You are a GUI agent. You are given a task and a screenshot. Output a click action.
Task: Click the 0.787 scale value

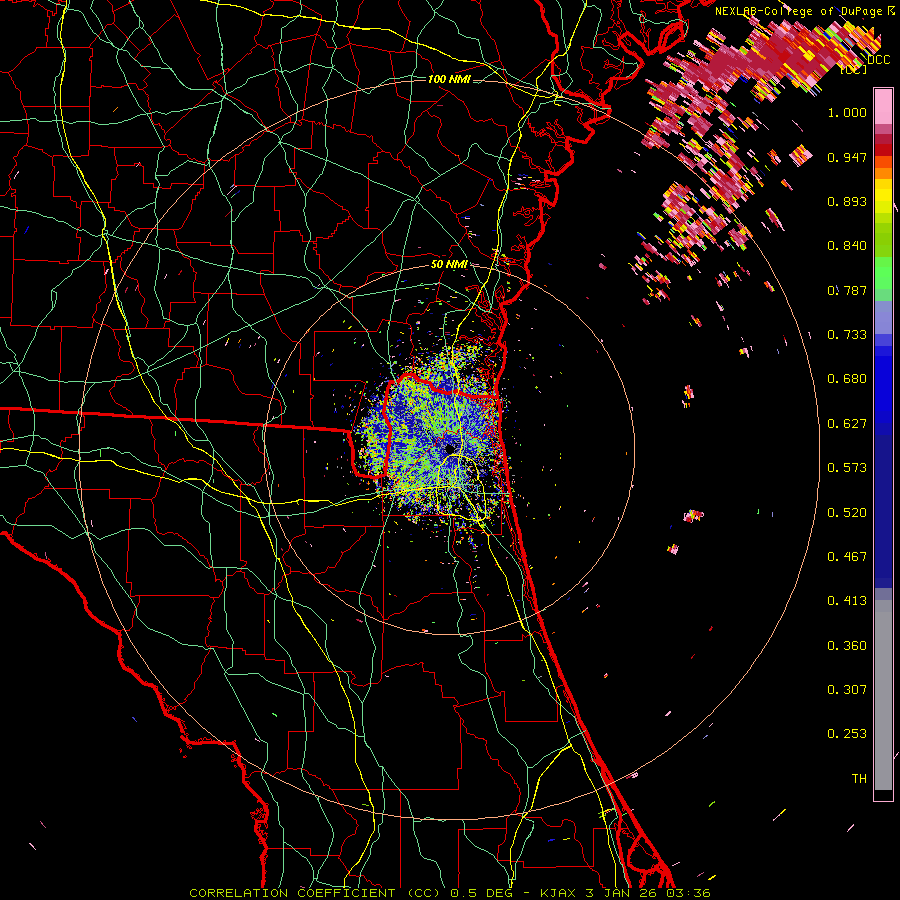coord(847,290)
